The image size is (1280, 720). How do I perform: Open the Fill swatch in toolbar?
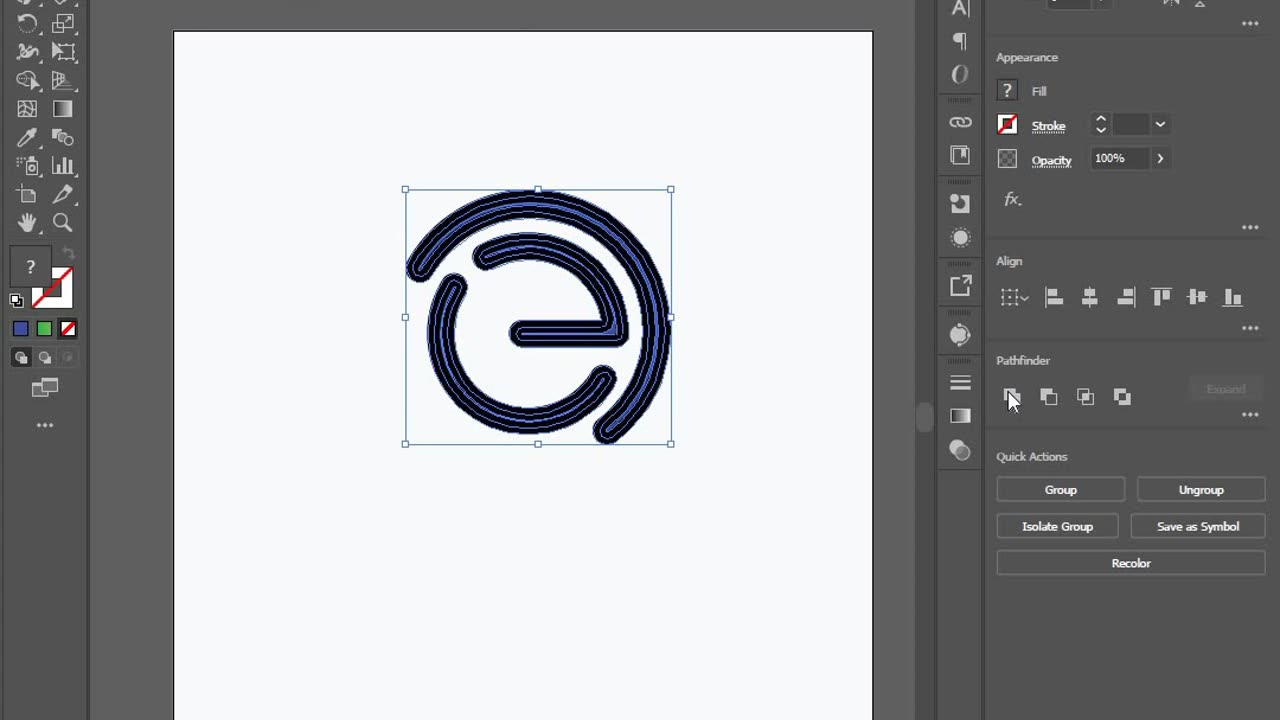point(31,267)
